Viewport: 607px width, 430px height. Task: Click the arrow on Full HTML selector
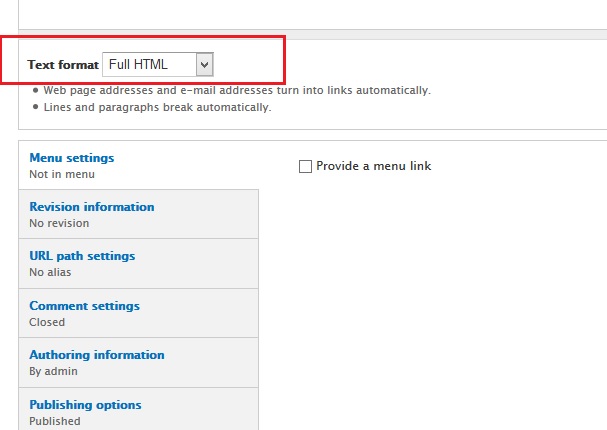click(x=204, y=65)
